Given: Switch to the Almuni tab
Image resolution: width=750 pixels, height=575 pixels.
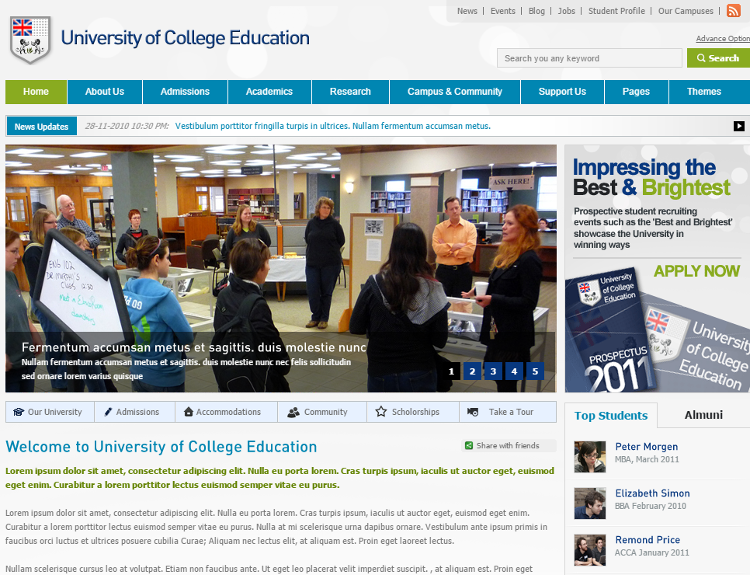Looking at the screenshot, I should click(703, 415).
